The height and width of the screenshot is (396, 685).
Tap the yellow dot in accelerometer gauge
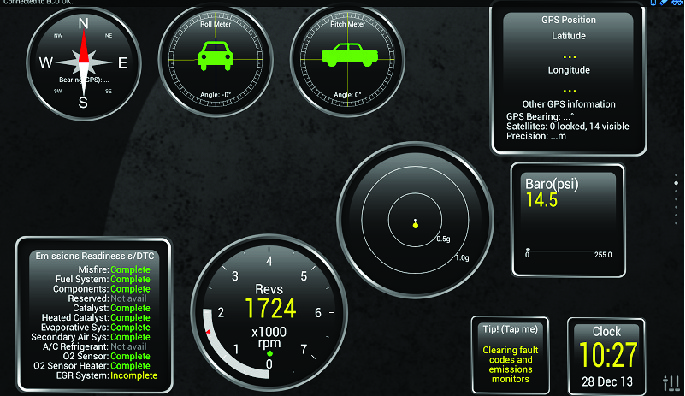pos(415,224)
